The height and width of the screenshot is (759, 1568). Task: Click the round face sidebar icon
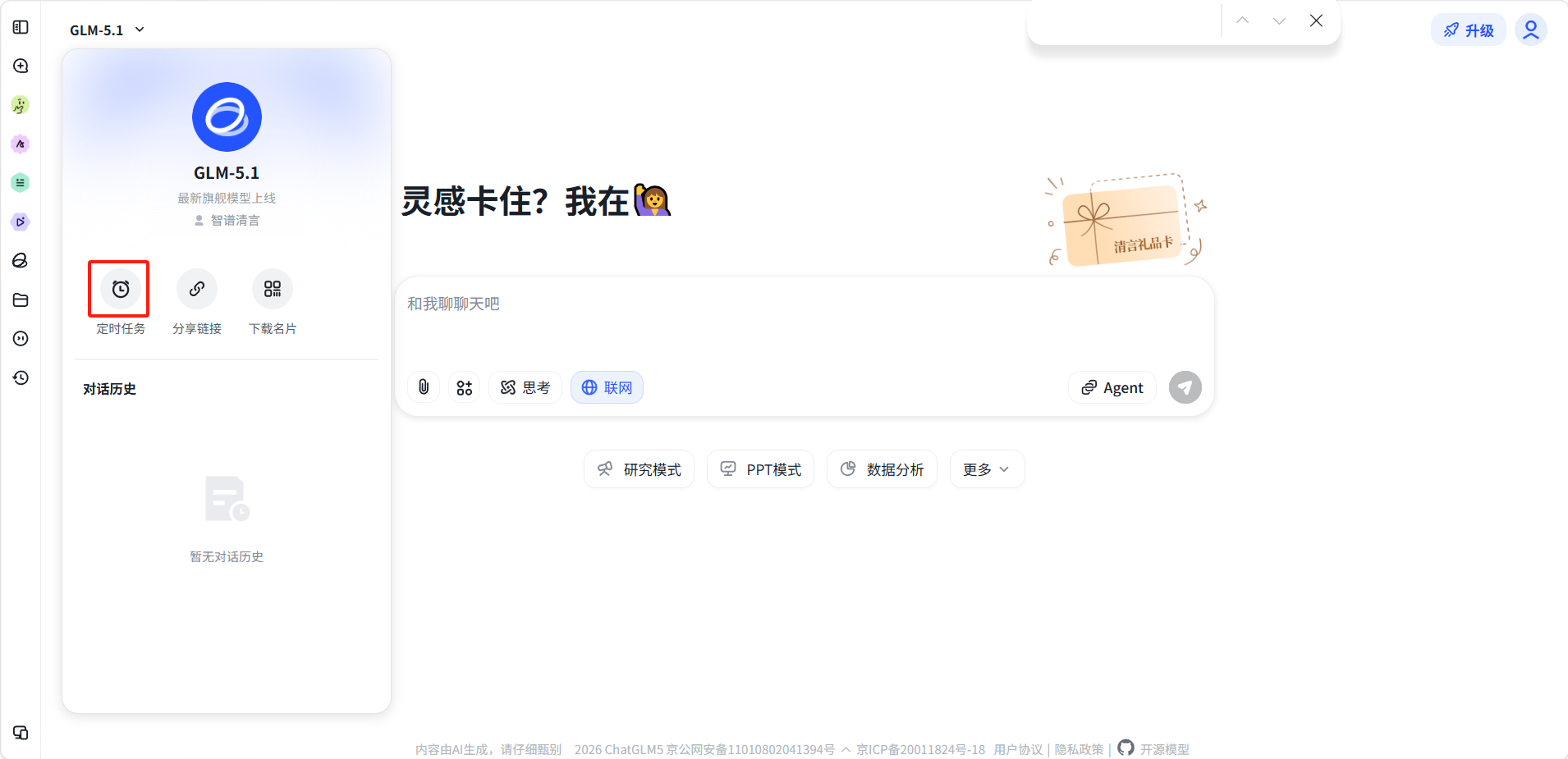(x=21, y=339)
